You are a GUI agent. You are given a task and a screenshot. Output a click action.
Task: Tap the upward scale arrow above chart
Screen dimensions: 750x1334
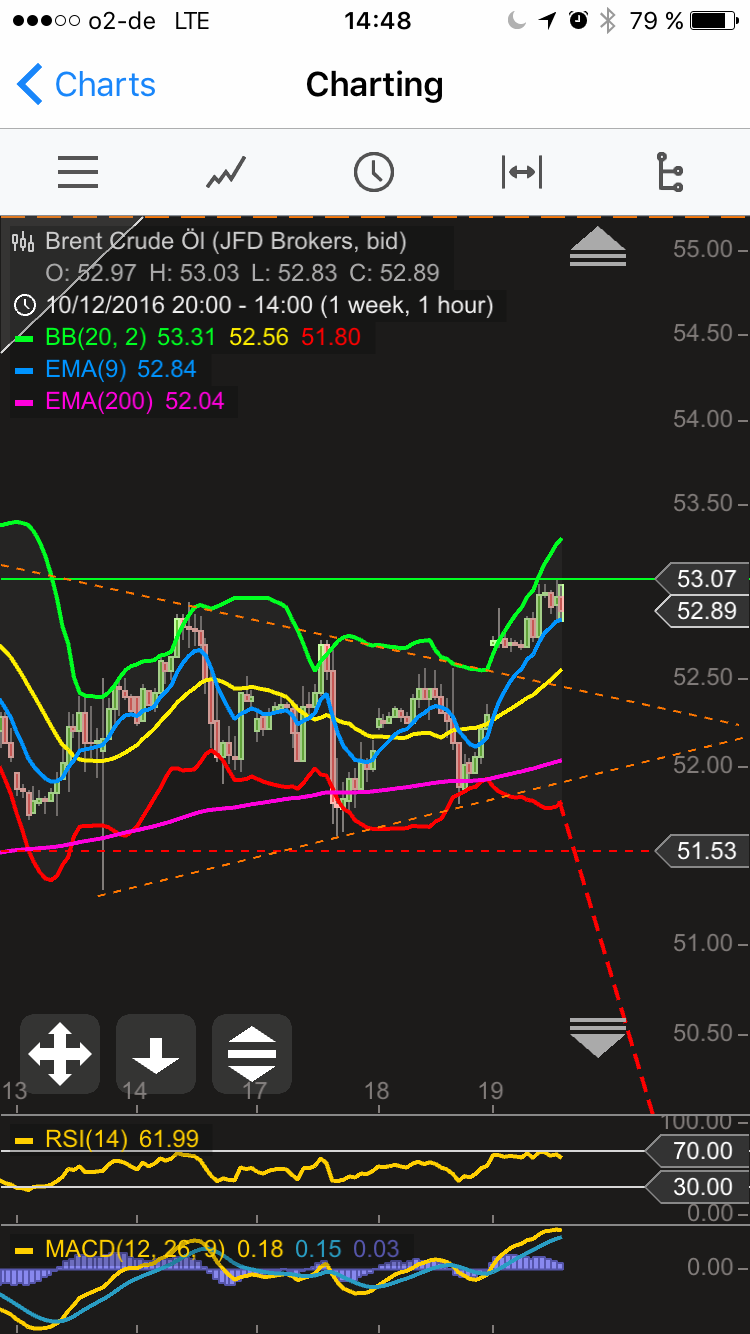597,246
